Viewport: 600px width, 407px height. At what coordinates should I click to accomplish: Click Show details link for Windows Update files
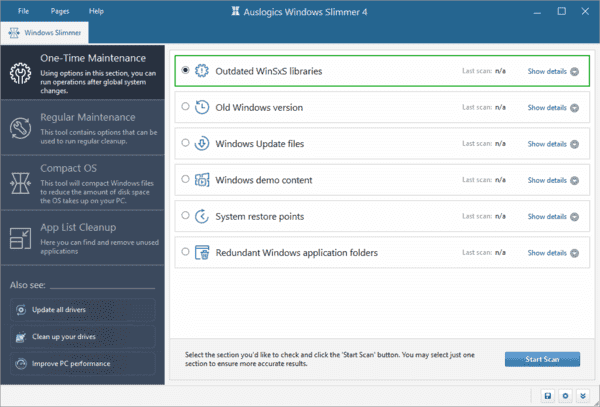(547, 144)
